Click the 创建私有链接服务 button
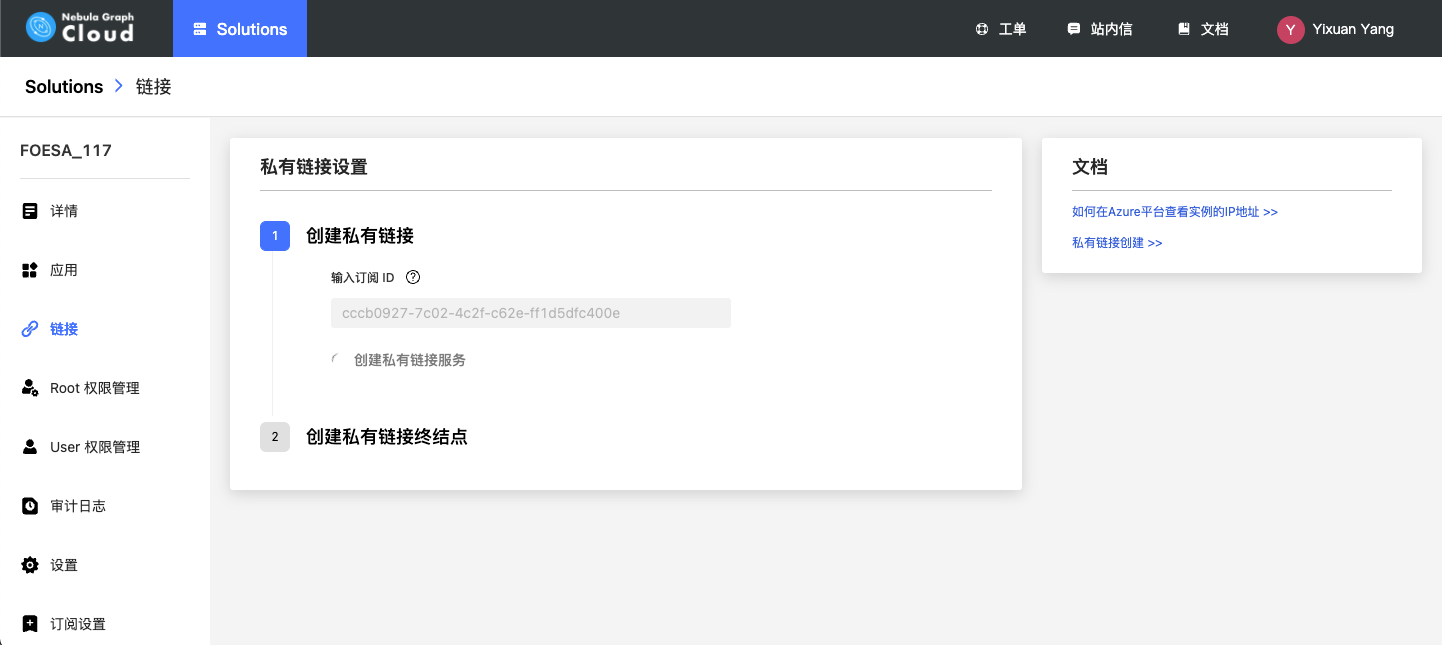Screen dimensions: 1442x645 [409, 360]
